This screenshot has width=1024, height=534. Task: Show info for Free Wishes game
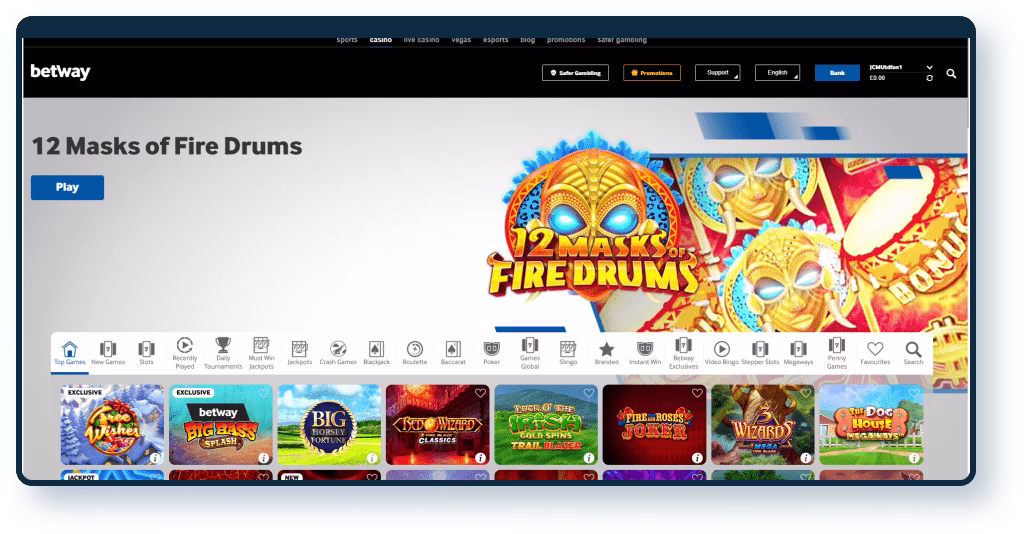tap(155, 458)
